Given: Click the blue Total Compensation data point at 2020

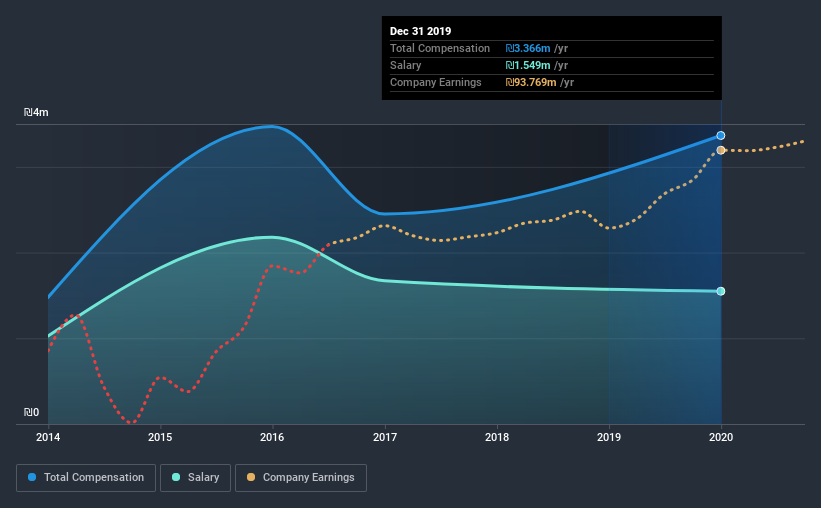Looking at the screenshot, I should 720,136.
